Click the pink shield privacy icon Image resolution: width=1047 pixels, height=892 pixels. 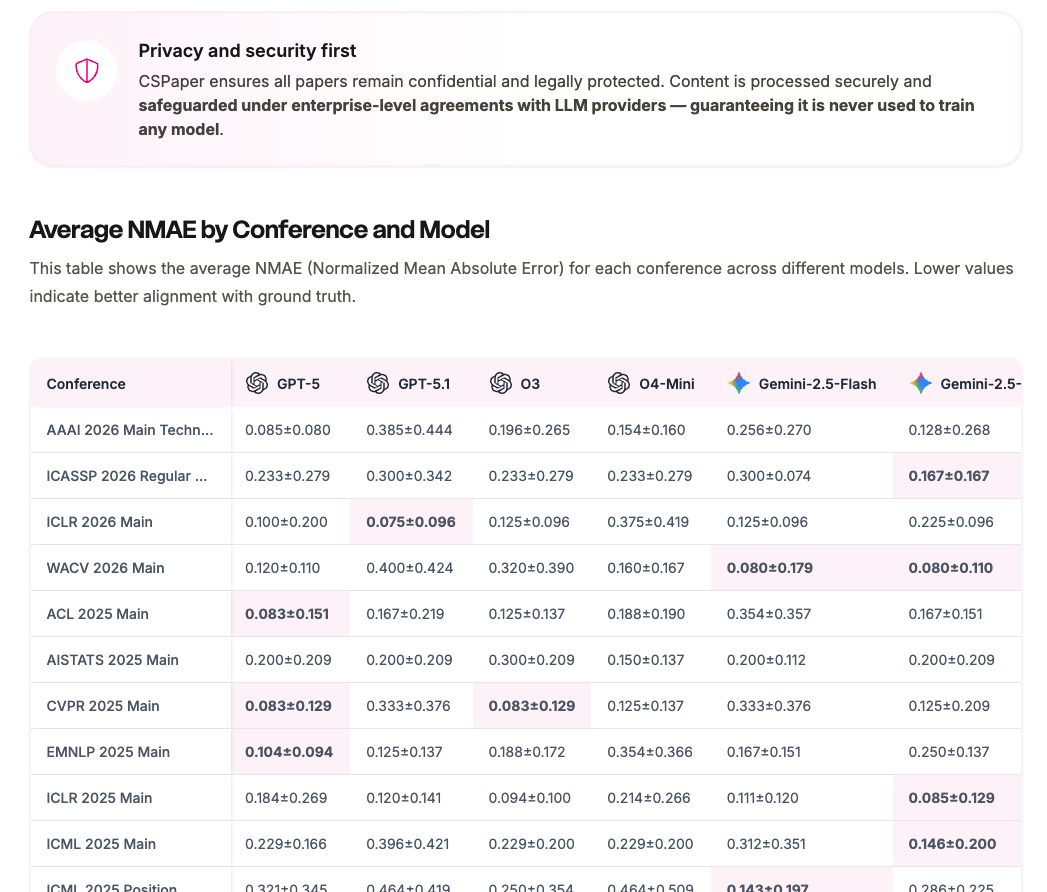click(x=87, y=71)
